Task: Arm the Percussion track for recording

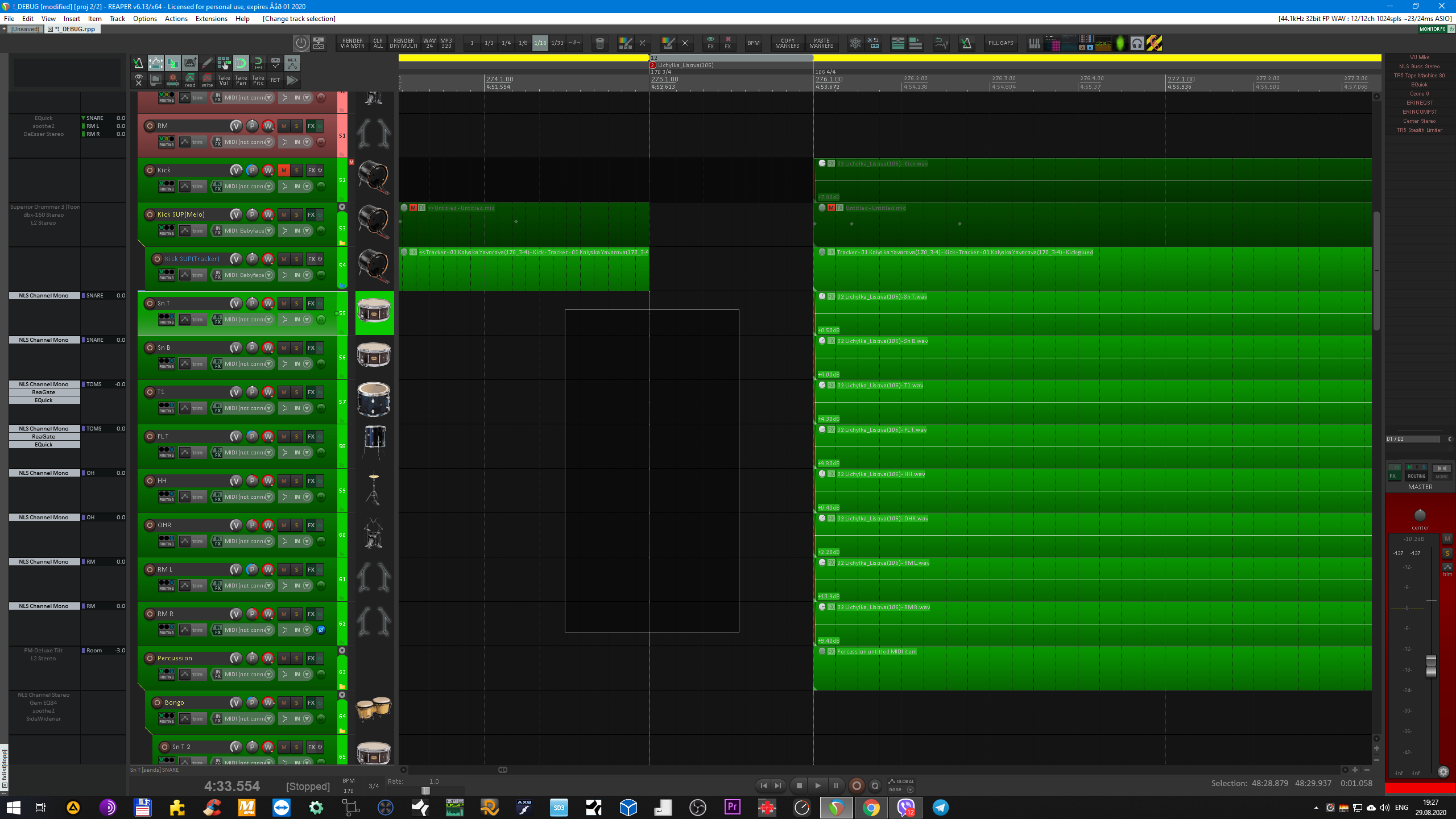Action: pyautogui.click(x=150, y=658)
